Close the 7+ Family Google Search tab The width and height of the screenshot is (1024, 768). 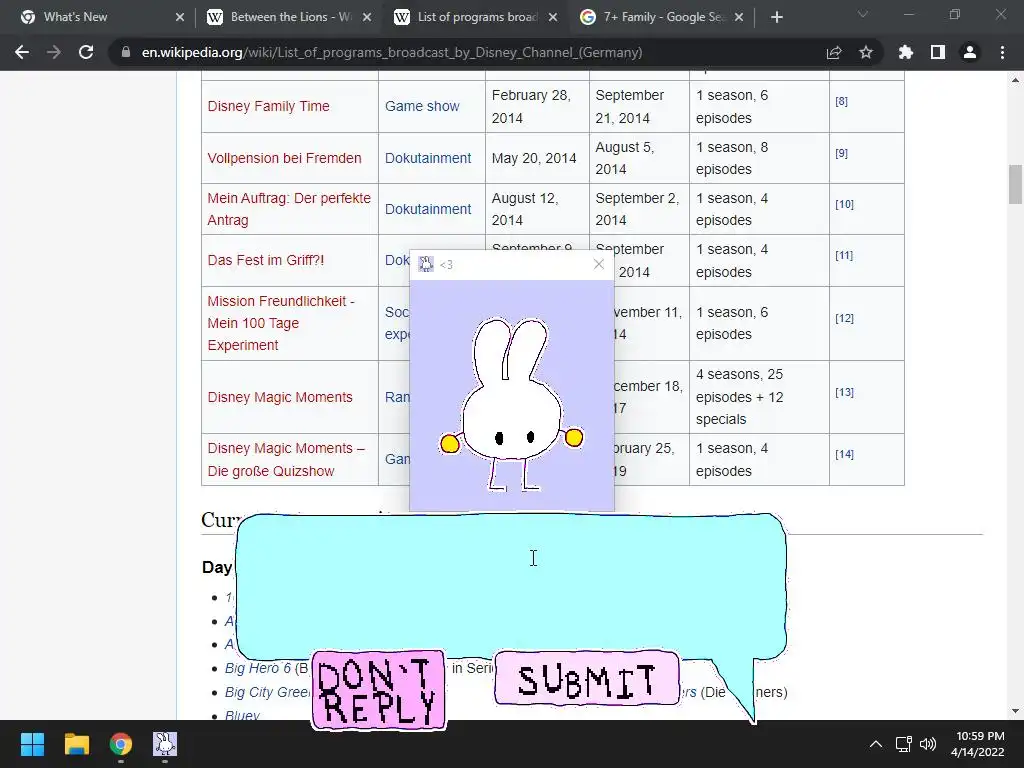tap(739, 17)
